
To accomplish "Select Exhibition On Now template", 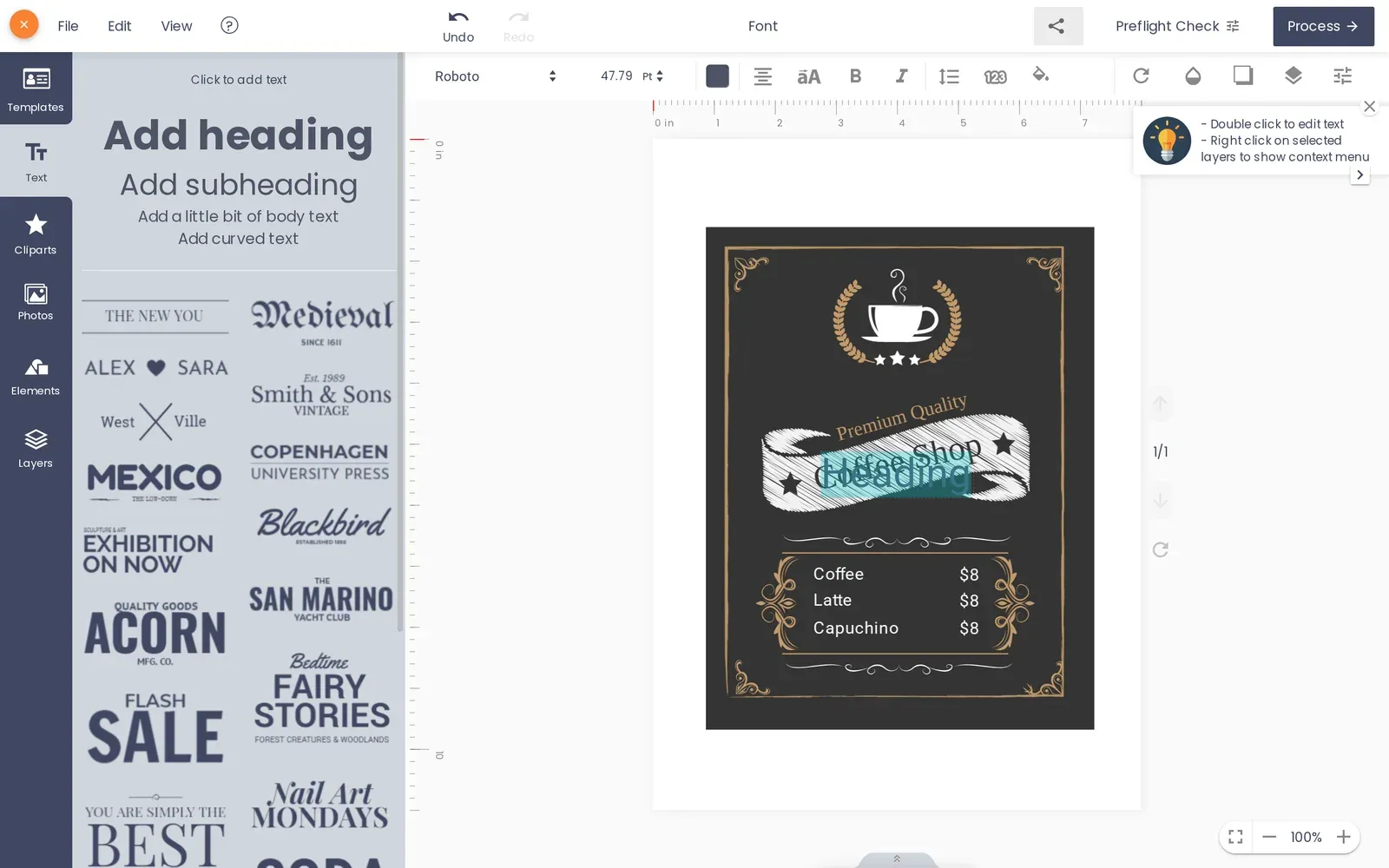I will [x=148, y=550].
